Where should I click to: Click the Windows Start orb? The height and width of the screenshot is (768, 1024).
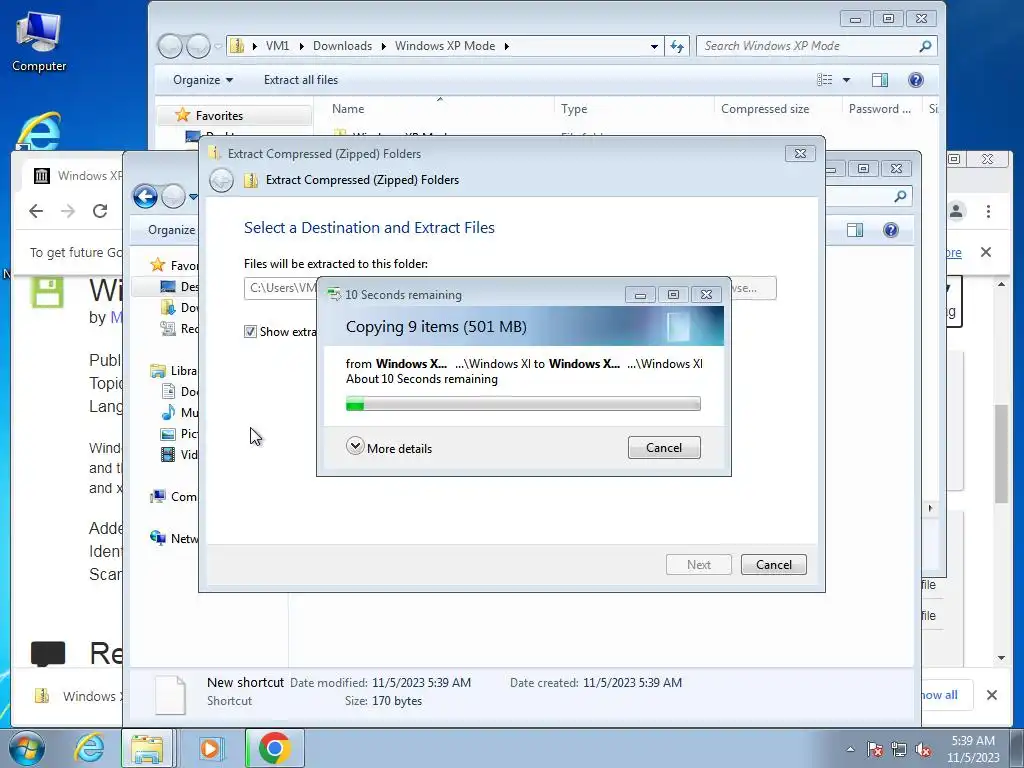point(27,748)
